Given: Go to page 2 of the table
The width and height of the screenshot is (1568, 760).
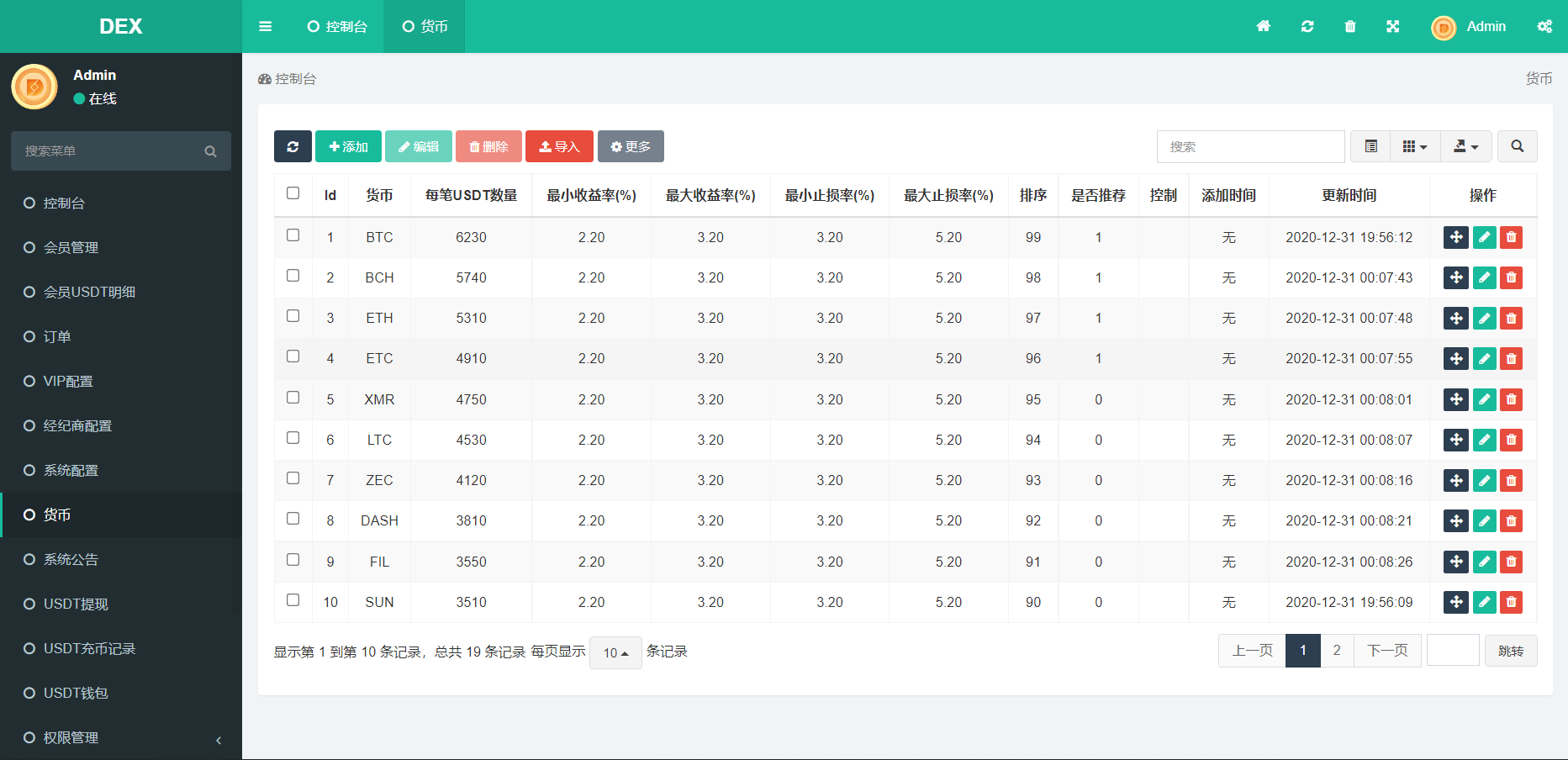Looking at the screenshot, I should 1337,651.
